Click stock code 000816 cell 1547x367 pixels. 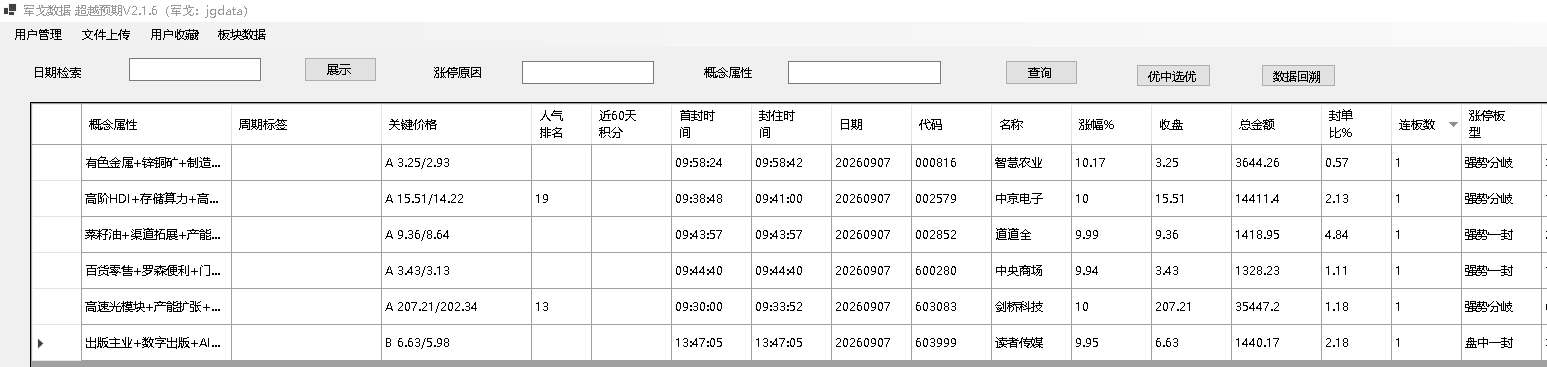tap(951, 162)
